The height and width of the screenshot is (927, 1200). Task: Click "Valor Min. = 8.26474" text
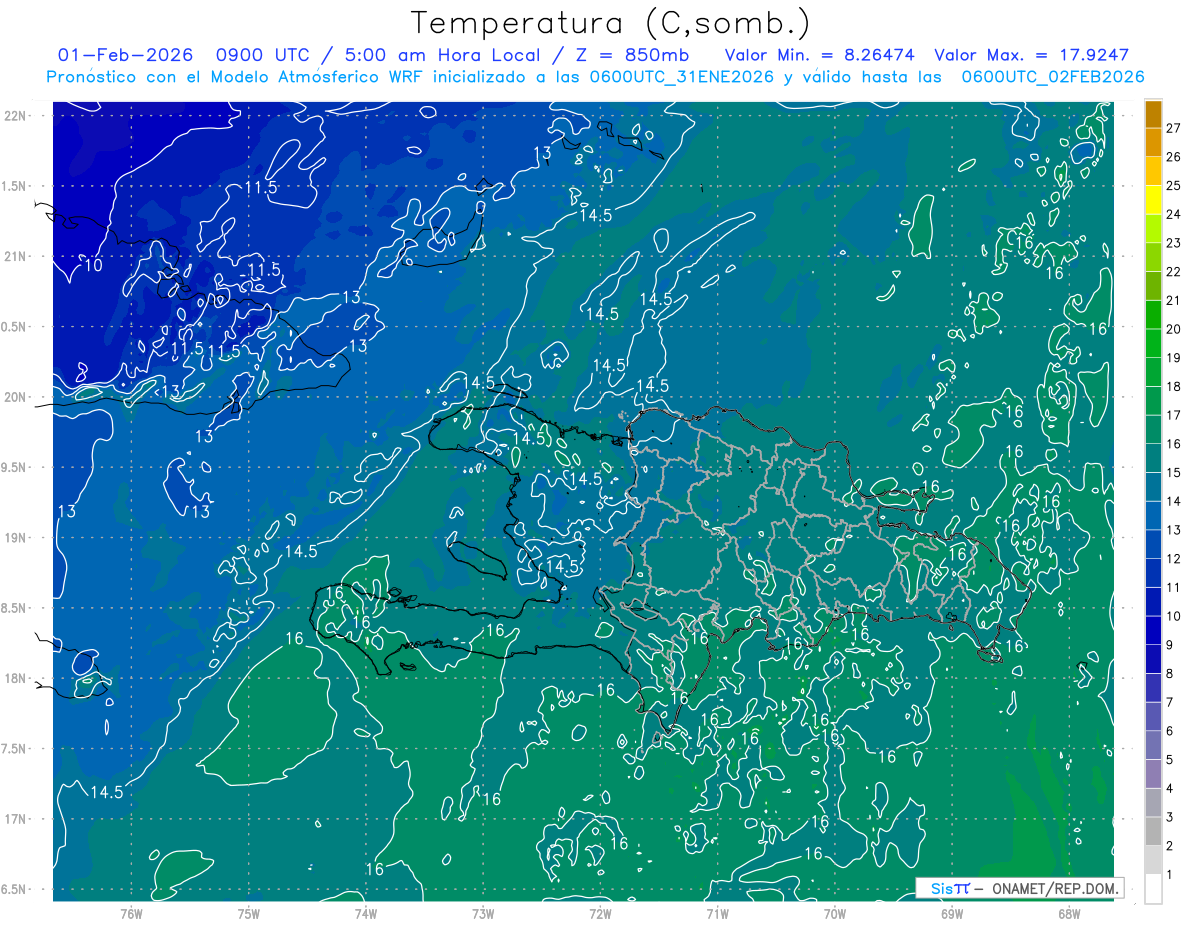click(820, 55)
